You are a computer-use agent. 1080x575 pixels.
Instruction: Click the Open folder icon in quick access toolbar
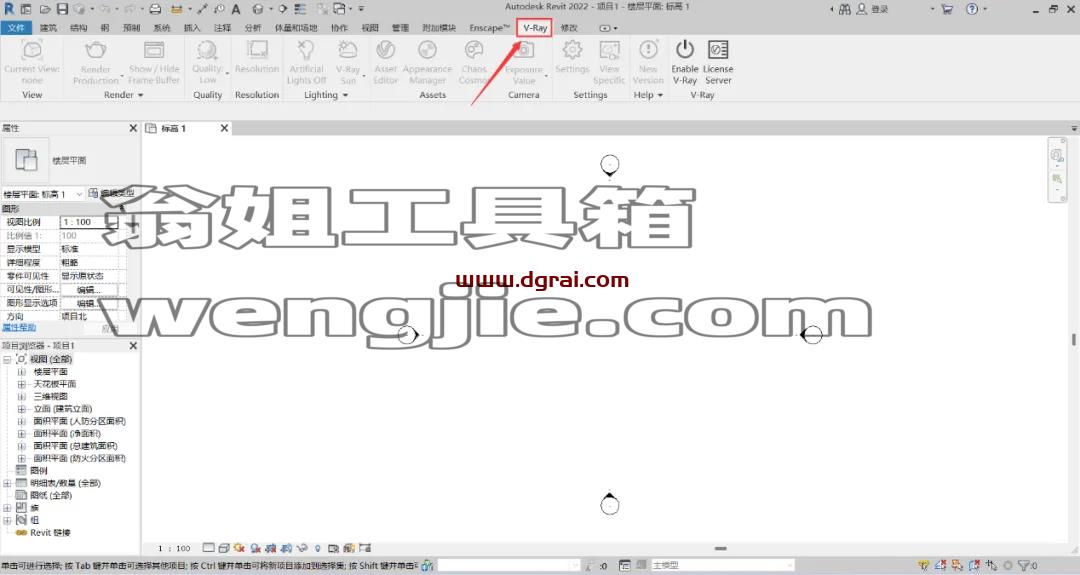coord(45,9)
